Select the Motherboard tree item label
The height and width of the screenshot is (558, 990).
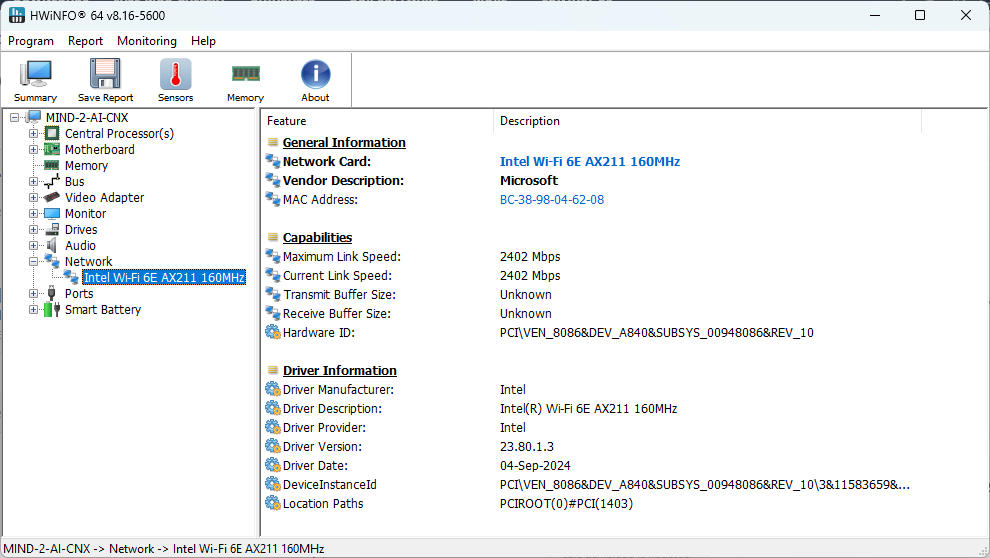[100, 150]
